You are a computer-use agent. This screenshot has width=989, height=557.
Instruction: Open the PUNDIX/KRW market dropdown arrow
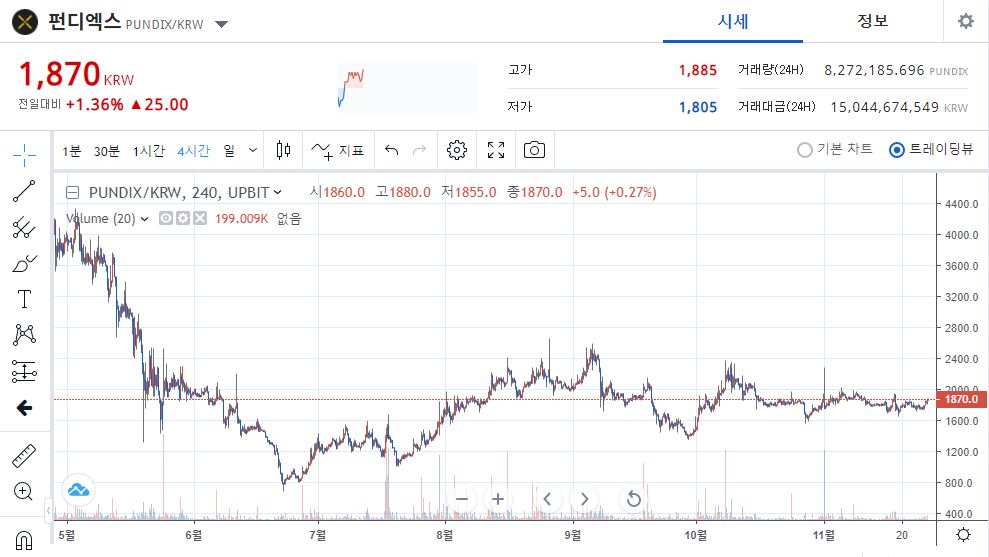(221, 24)
